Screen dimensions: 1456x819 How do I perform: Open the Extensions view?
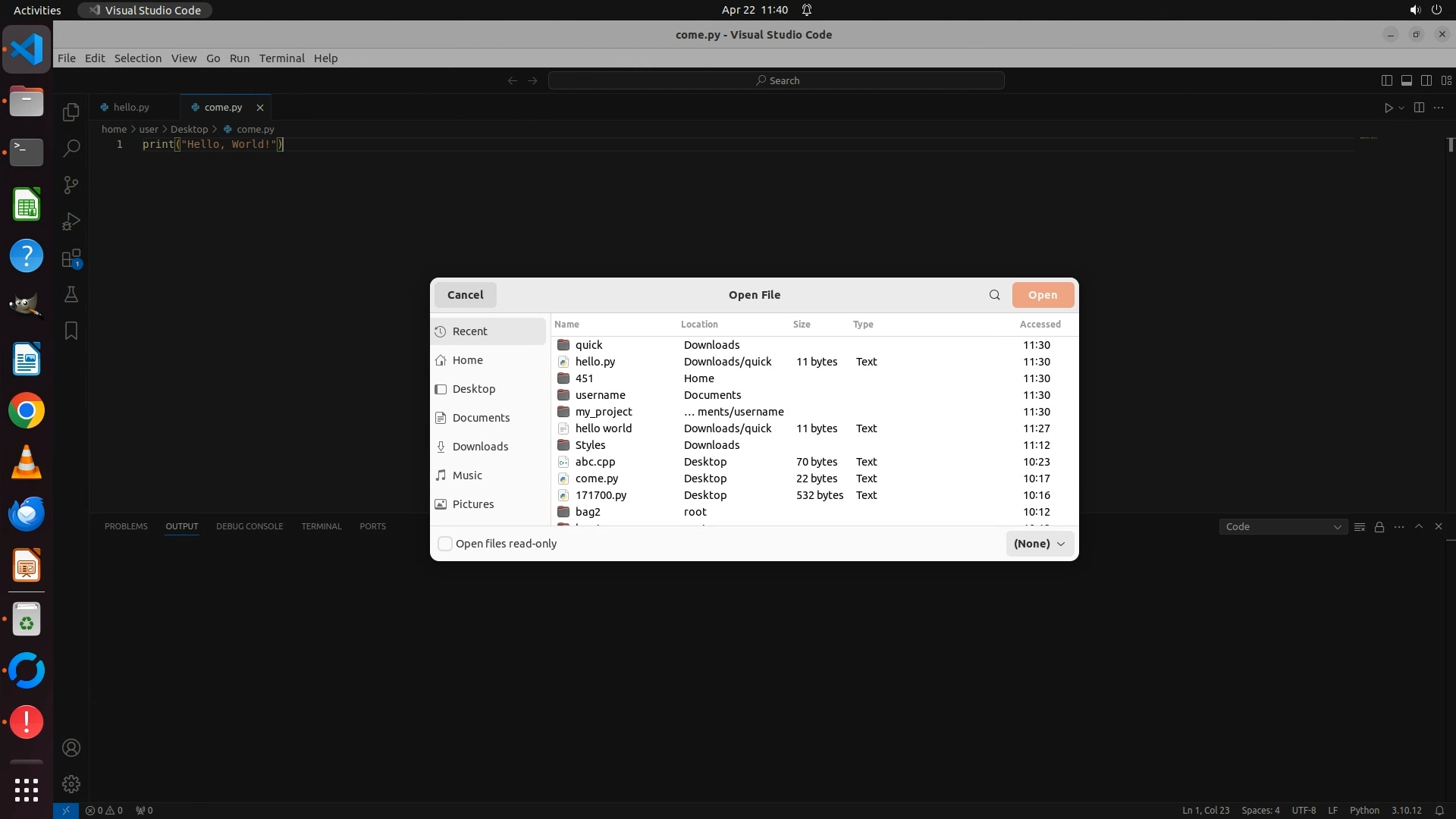(x=71, y=259)
